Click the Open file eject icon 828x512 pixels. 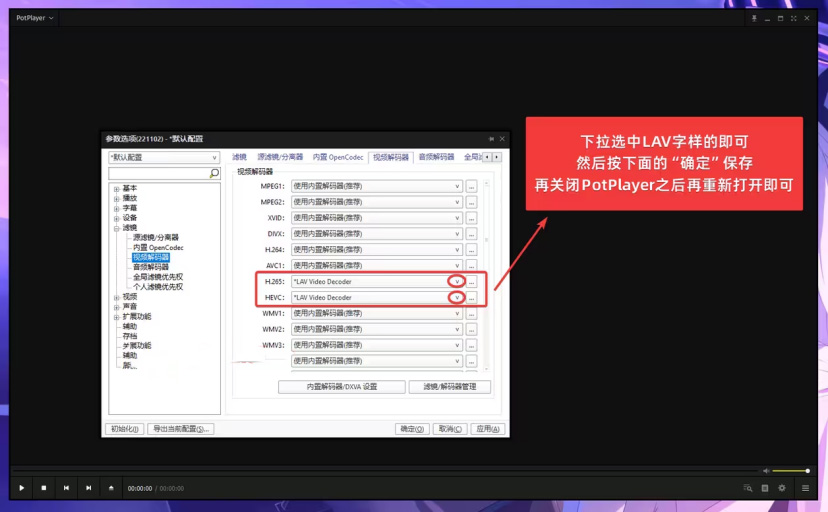111,488
